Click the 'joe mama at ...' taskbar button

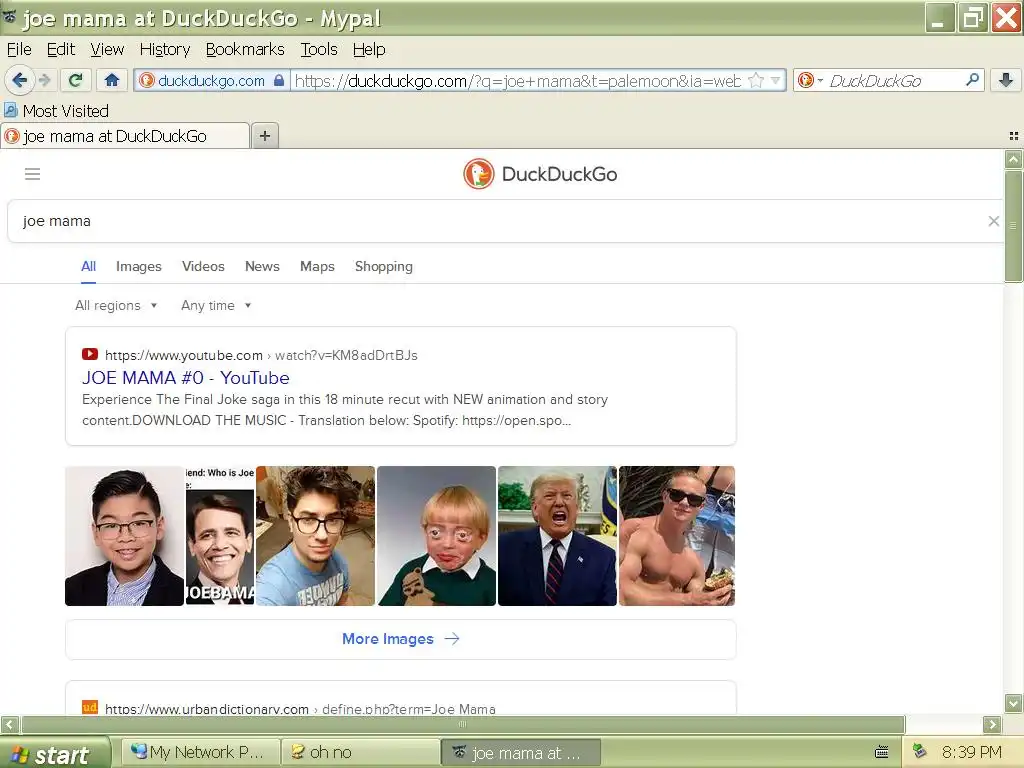[520, 752]
